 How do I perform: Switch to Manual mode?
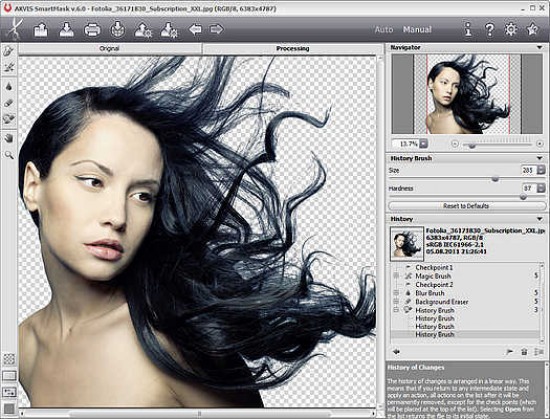(417, 29)
